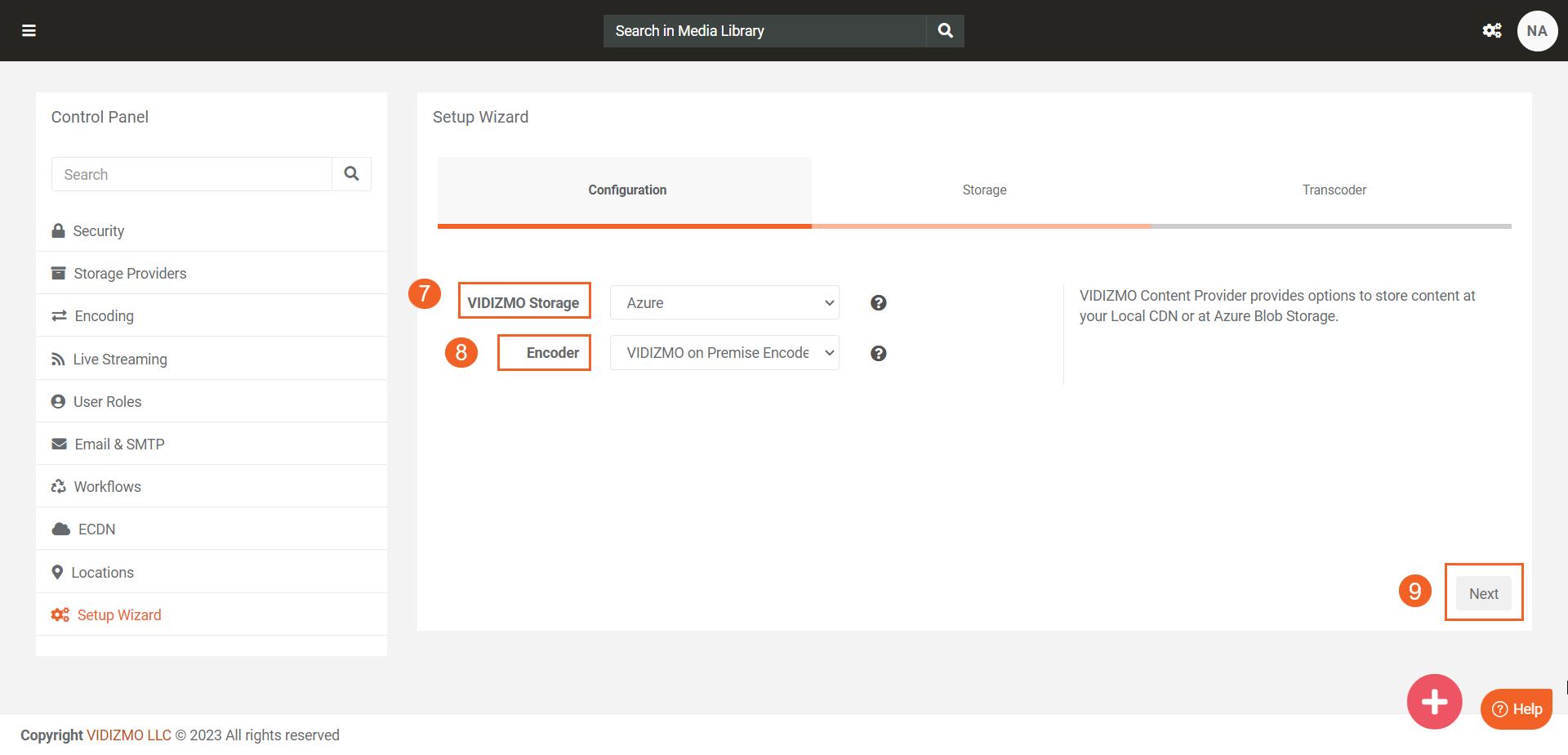
Task: Open Storage Providers in the sidebar
Action: [130, 274]
